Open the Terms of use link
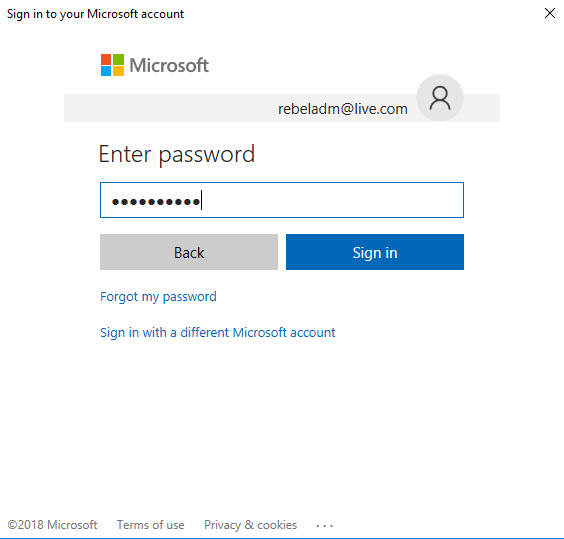Image resolution: width=564 pixels, height=539 pixels. pyautogui.click(x=150, y=525)
